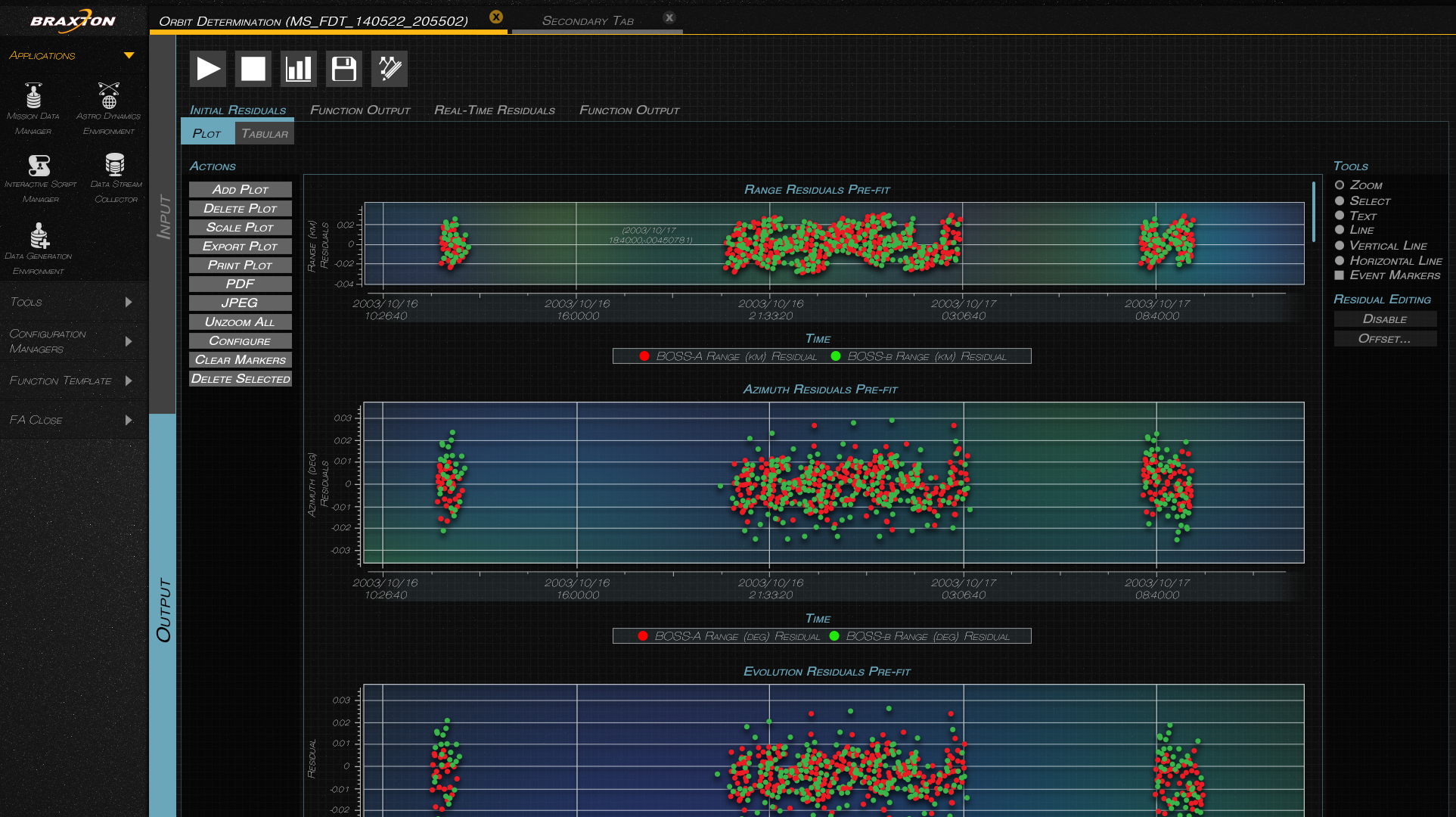Expand the Configuration Managers section
This screenshot has width=1456, height=817.
coord(129,340)
